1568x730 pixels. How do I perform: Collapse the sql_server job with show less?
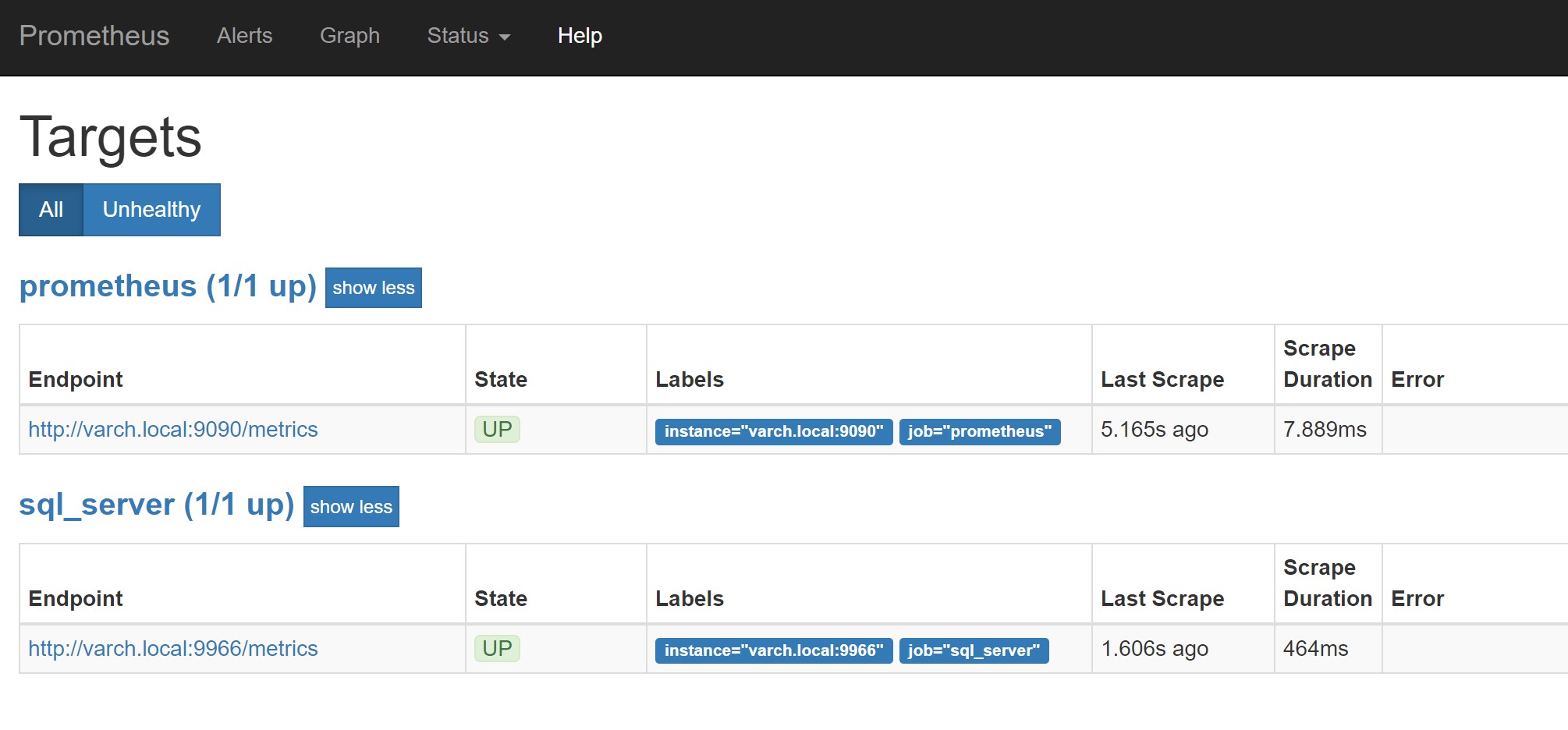[351, 507]
